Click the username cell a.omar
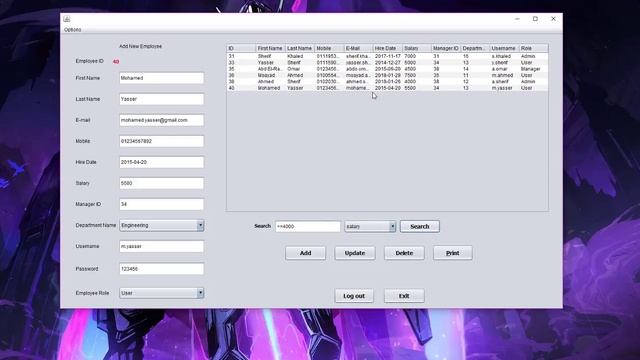Viewport: 640px width, 360px height. [504, 69]
